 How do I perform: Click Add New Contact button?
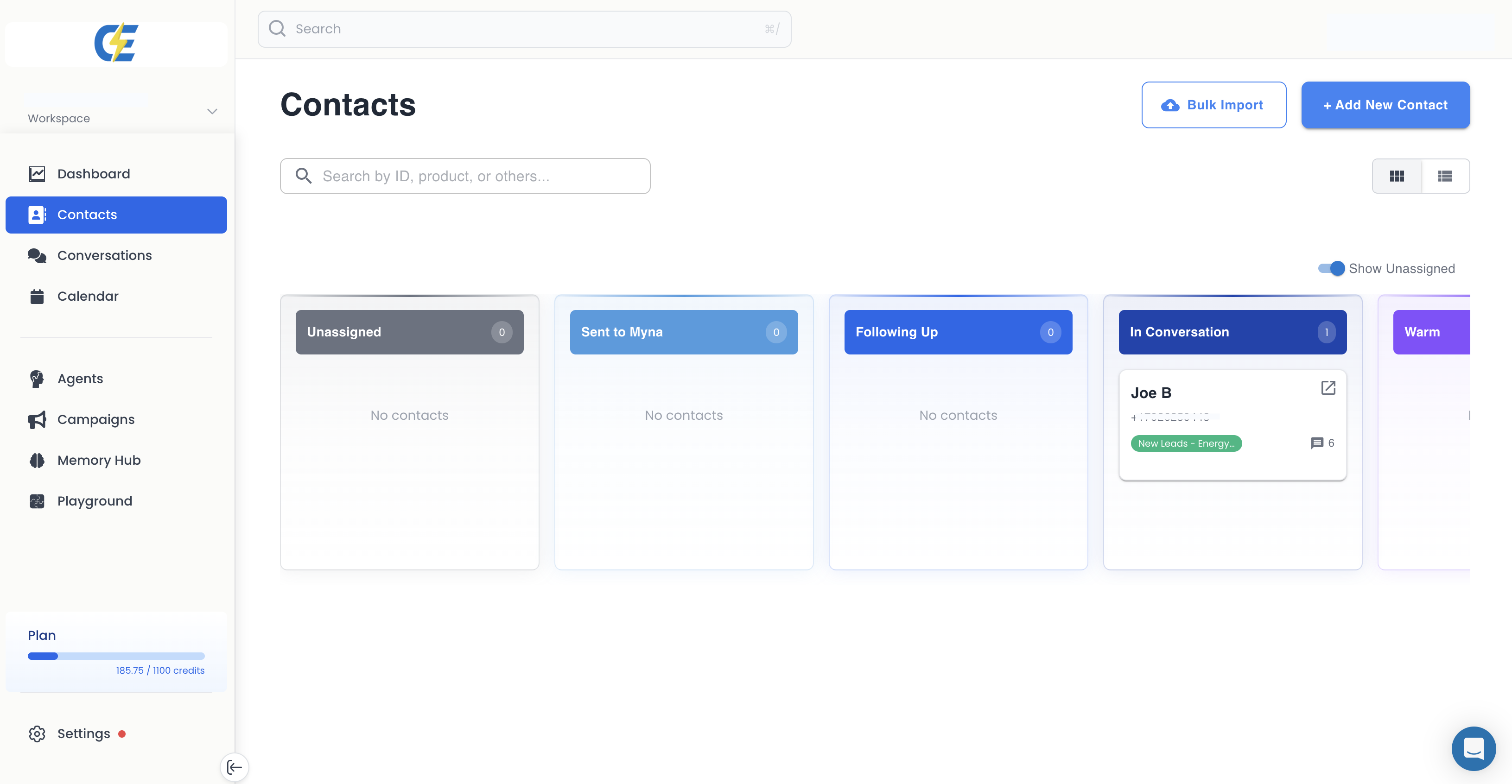pos(1385,105)
